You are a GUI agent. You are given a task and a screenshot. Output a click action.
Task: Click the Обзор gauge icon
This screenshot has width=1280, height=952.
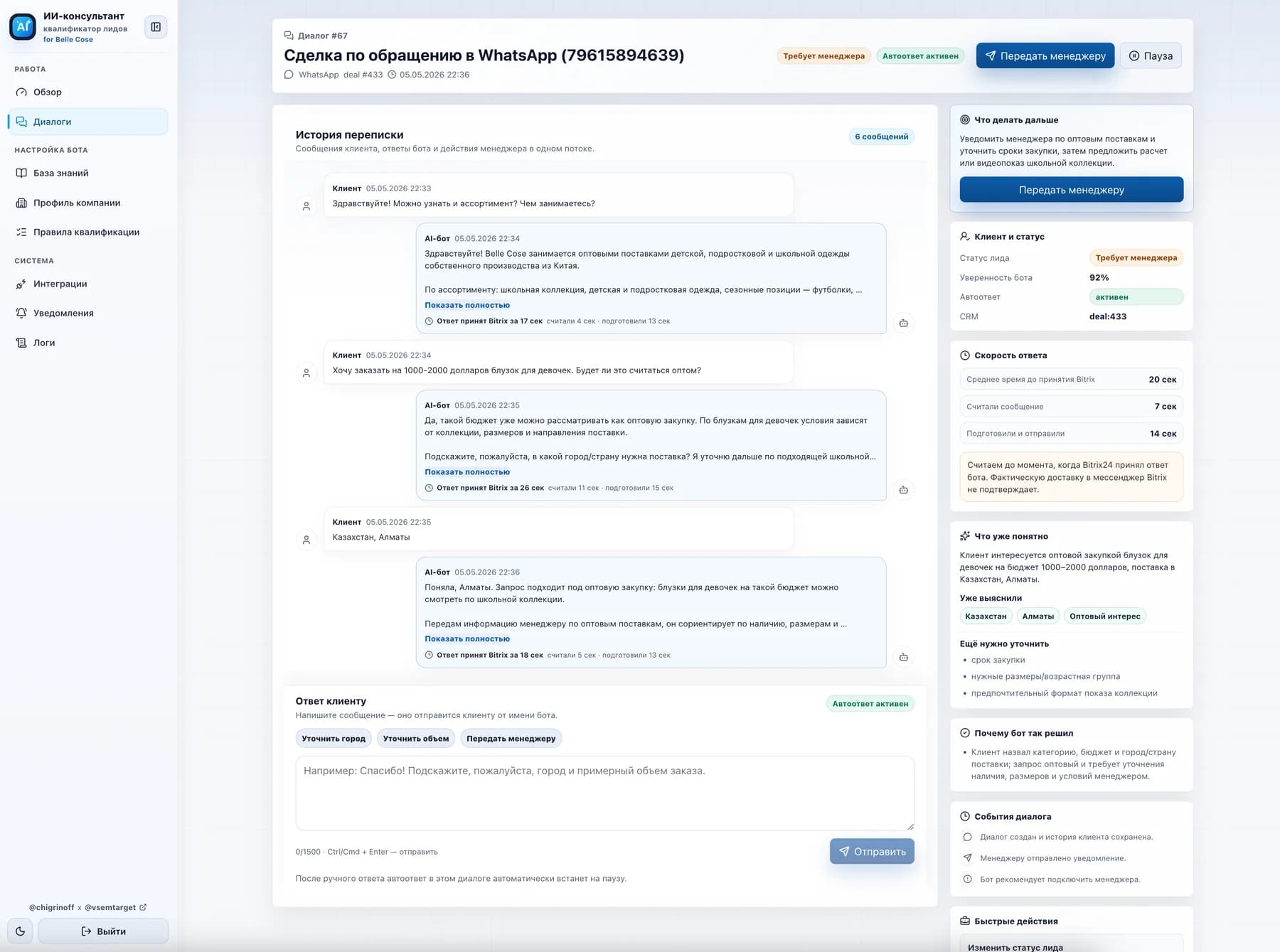21,92
